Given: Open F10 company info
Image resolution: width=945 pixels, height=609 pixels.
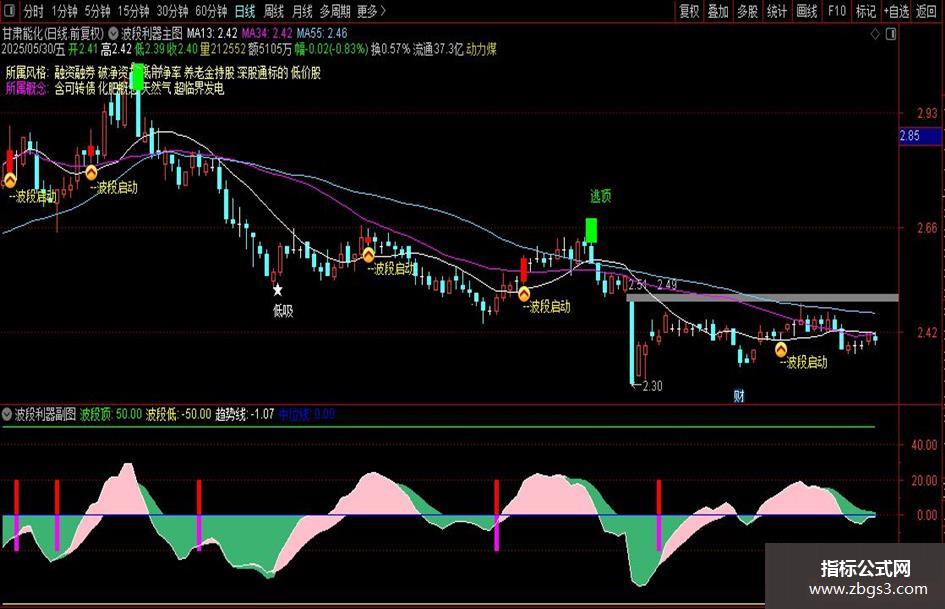Looking at the screenshot, I should coord(837,11).
